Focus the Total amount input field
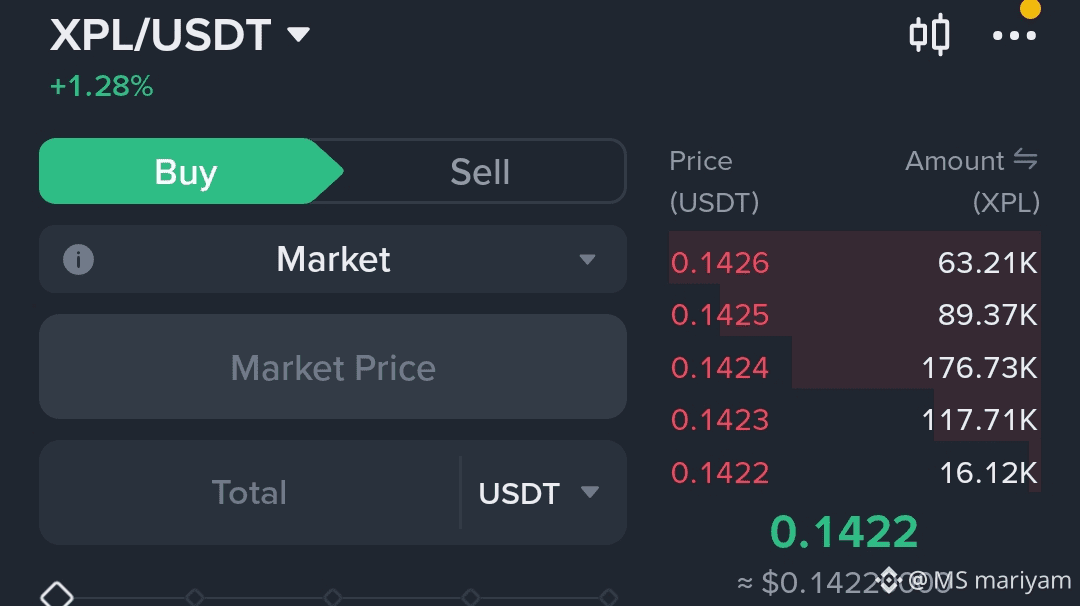 [249, 492]
